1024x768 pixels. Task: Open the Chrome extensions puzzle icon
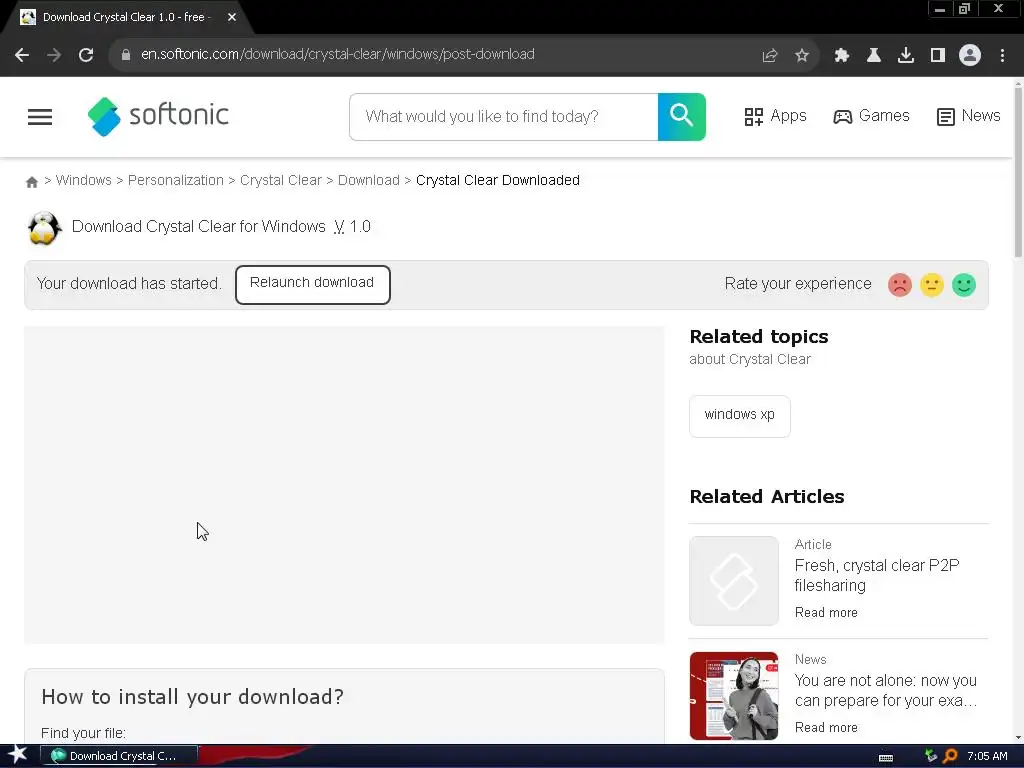(842, 56)
